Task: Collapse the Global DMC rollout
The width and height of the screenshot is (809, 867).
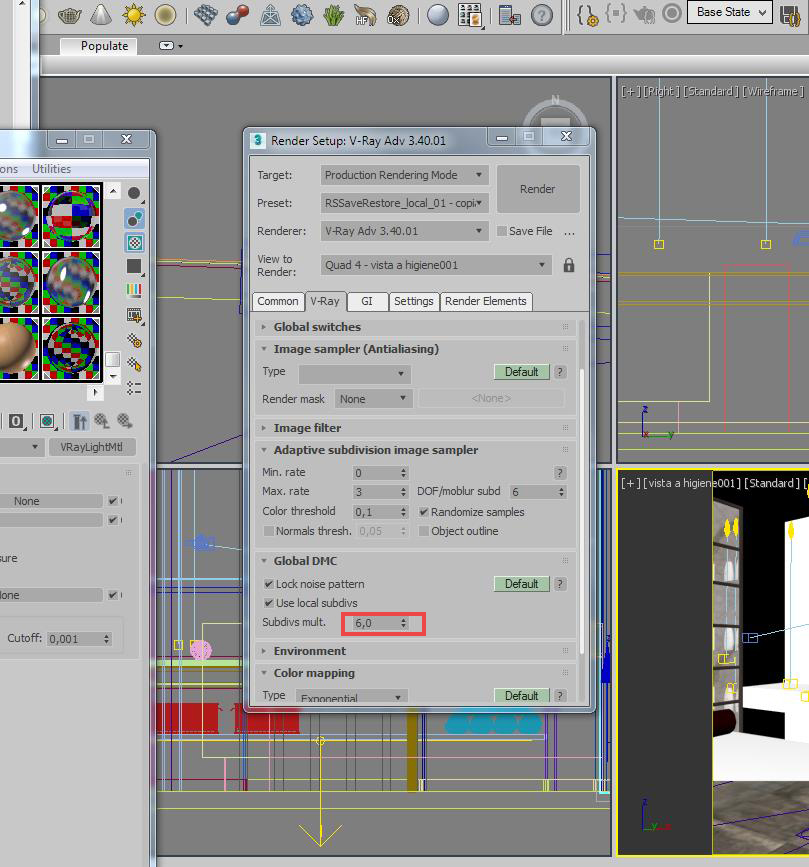Action: click(x=305, y=561)
